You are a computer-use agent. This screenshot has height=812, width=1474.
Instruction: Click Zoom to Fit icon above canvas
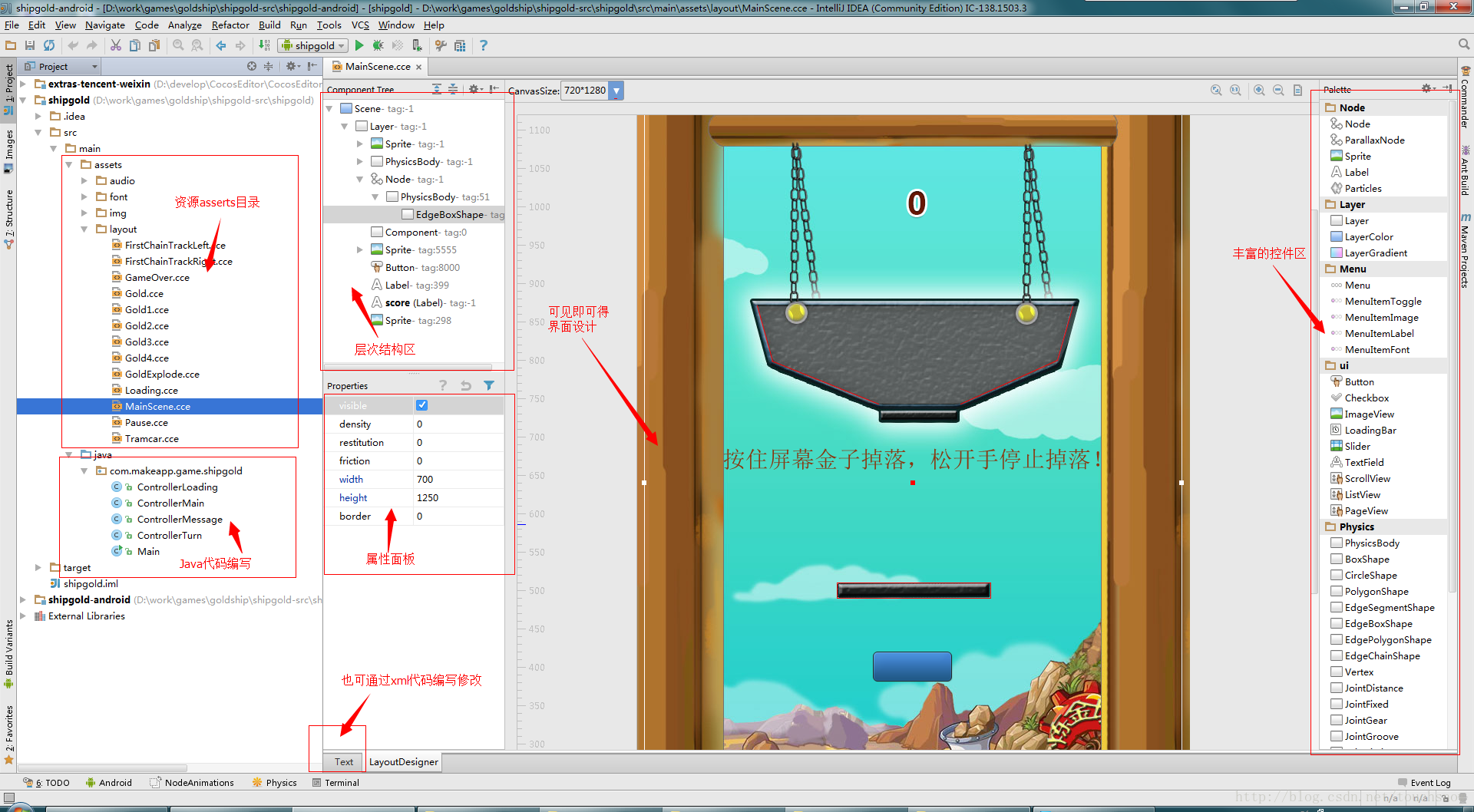(1216, 90)
